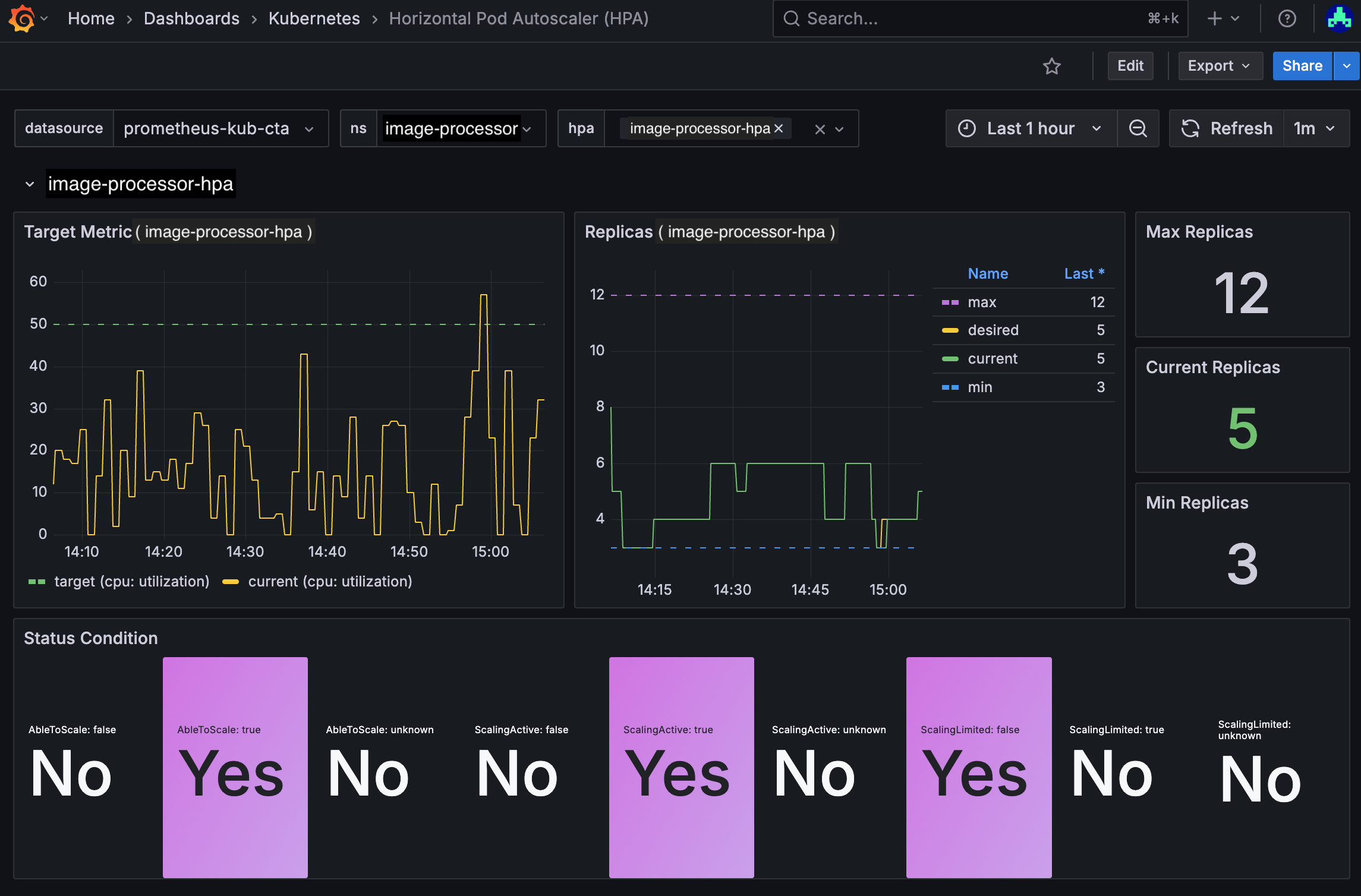Zoom out the time range with magnifier icon
This screenshot has height=896, width=1361.
click(1138, 128)
